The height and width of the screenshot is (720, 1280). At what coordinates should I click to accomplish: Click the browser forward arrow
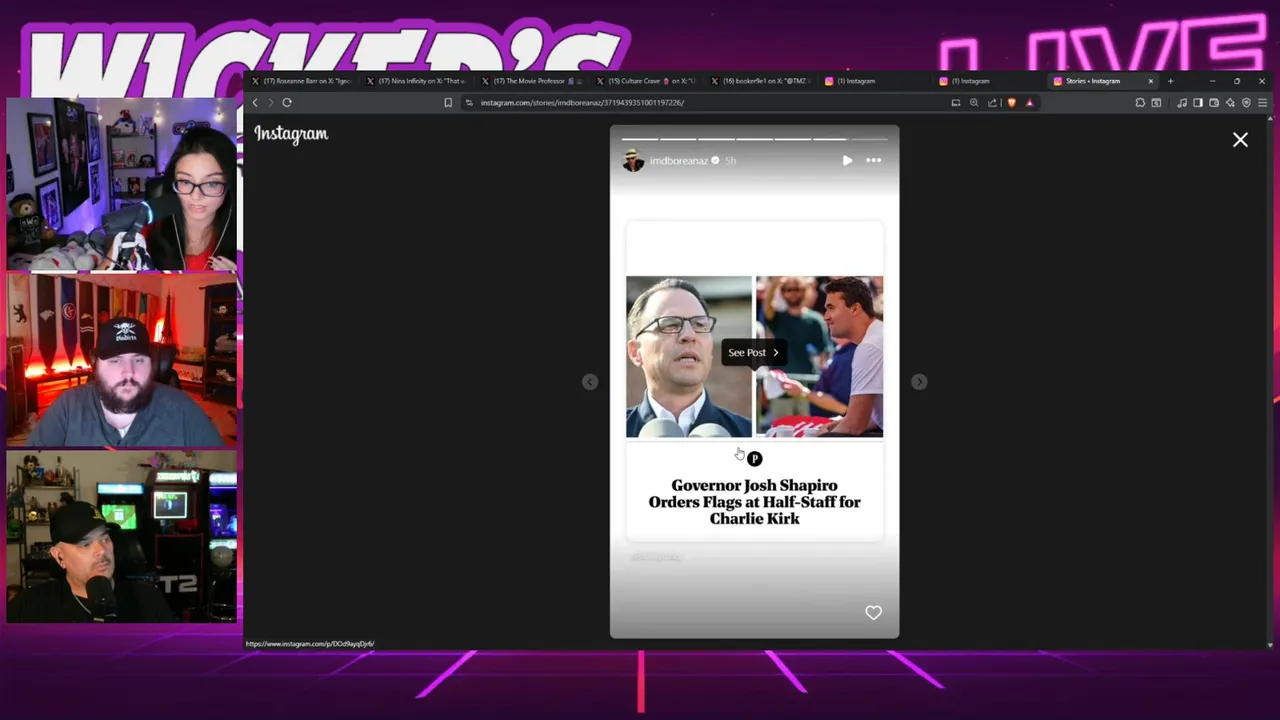click(x=270, y=102)
